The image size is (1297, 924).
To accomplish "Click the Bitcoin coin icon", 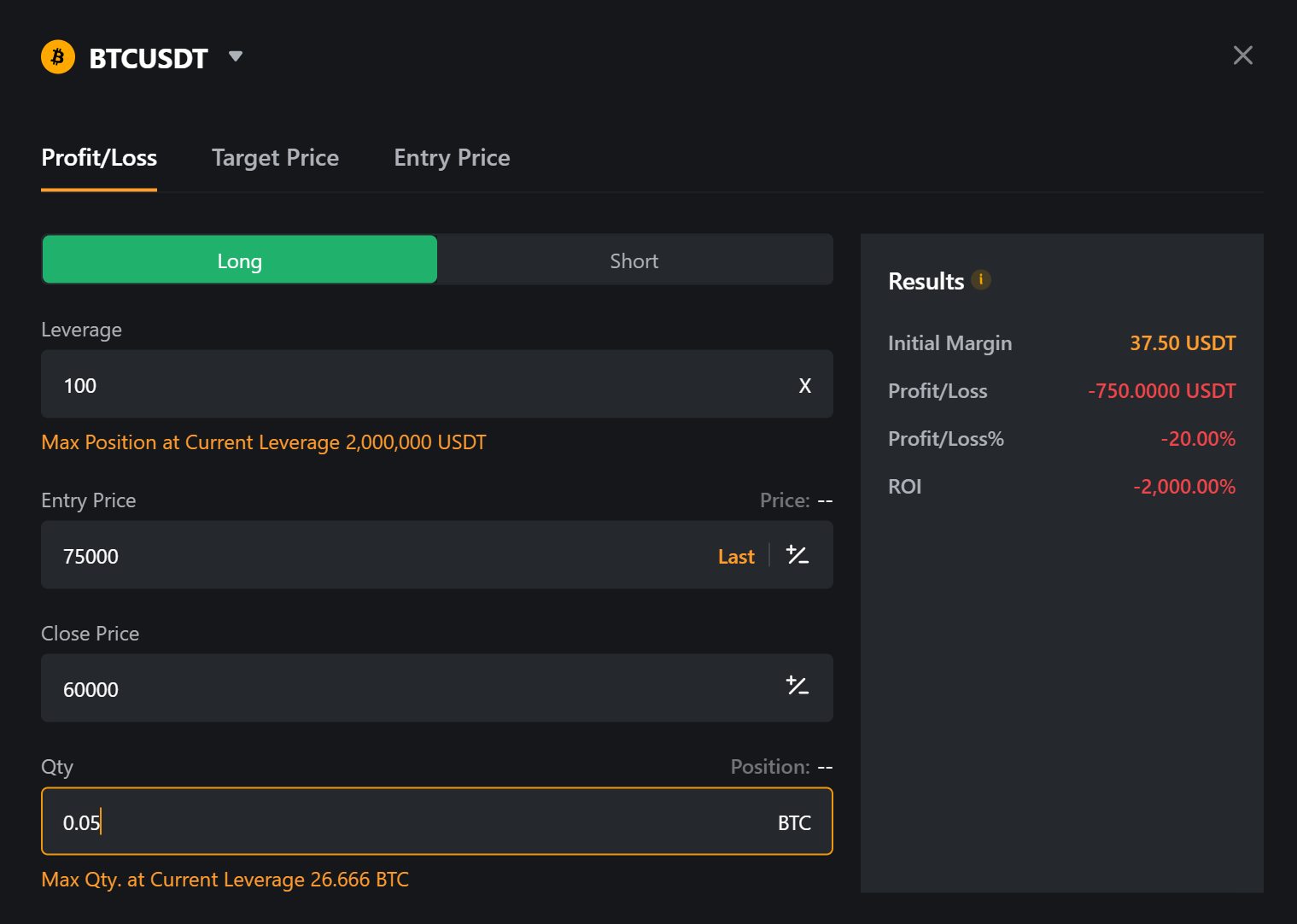I will pyautogui.click(x=58, y=57).
